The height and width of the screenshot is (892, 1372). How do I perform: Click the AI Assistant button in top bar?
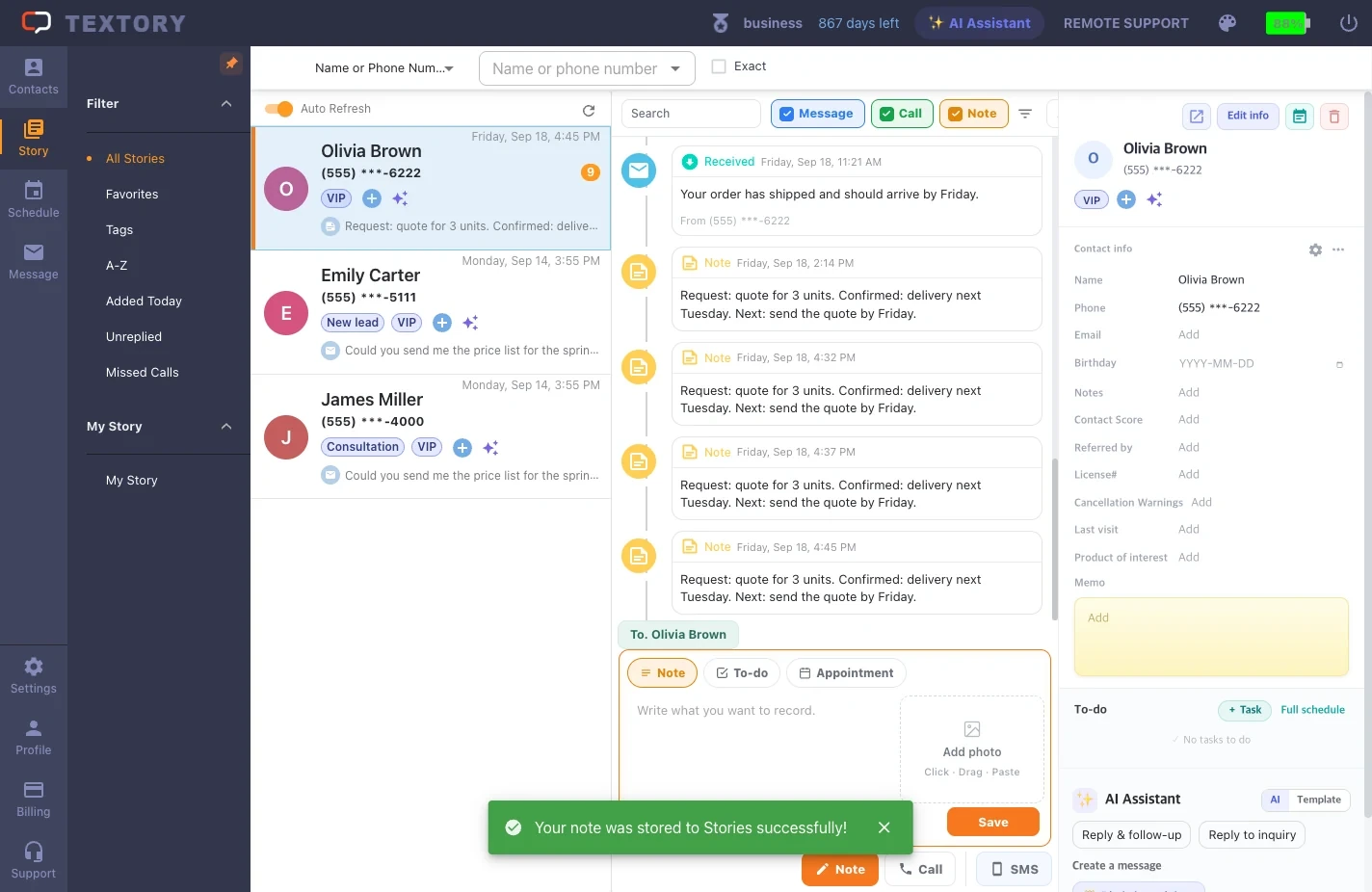click(979, 23)
